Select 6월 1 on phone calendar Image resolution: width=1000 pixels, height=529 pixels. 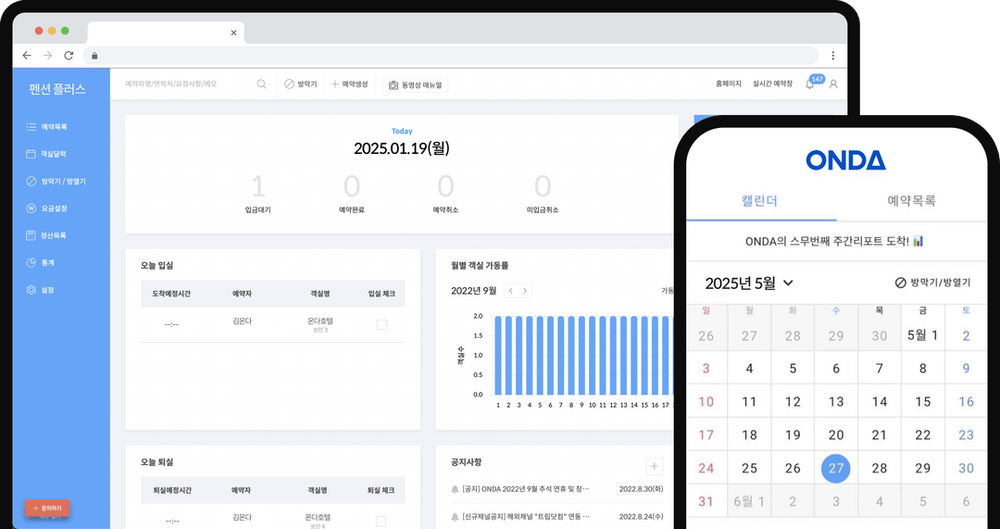[x=749, y=502]
